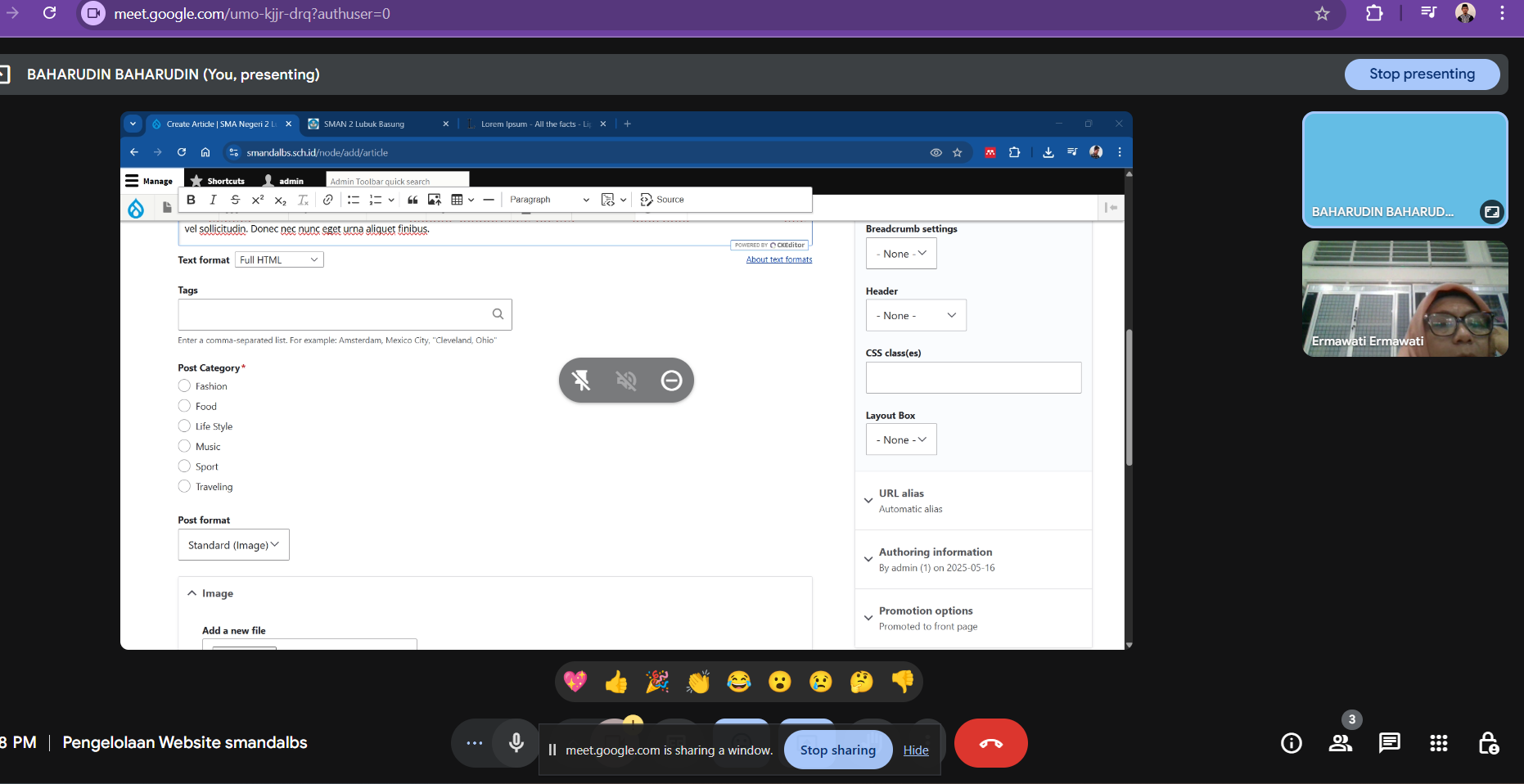Insert a link using the link icon
This screenshot has width=1524, height=784.
(x=328, y=200)
